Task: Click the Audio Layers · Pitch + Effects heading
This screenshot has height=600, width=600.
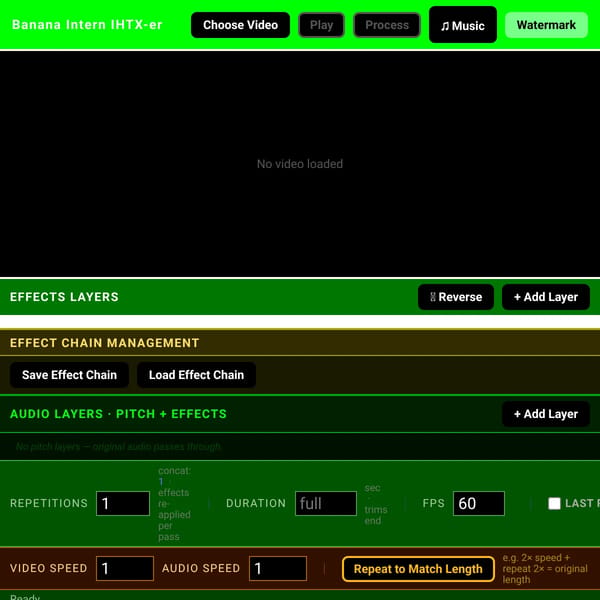Action: click(x=118, y=414)
